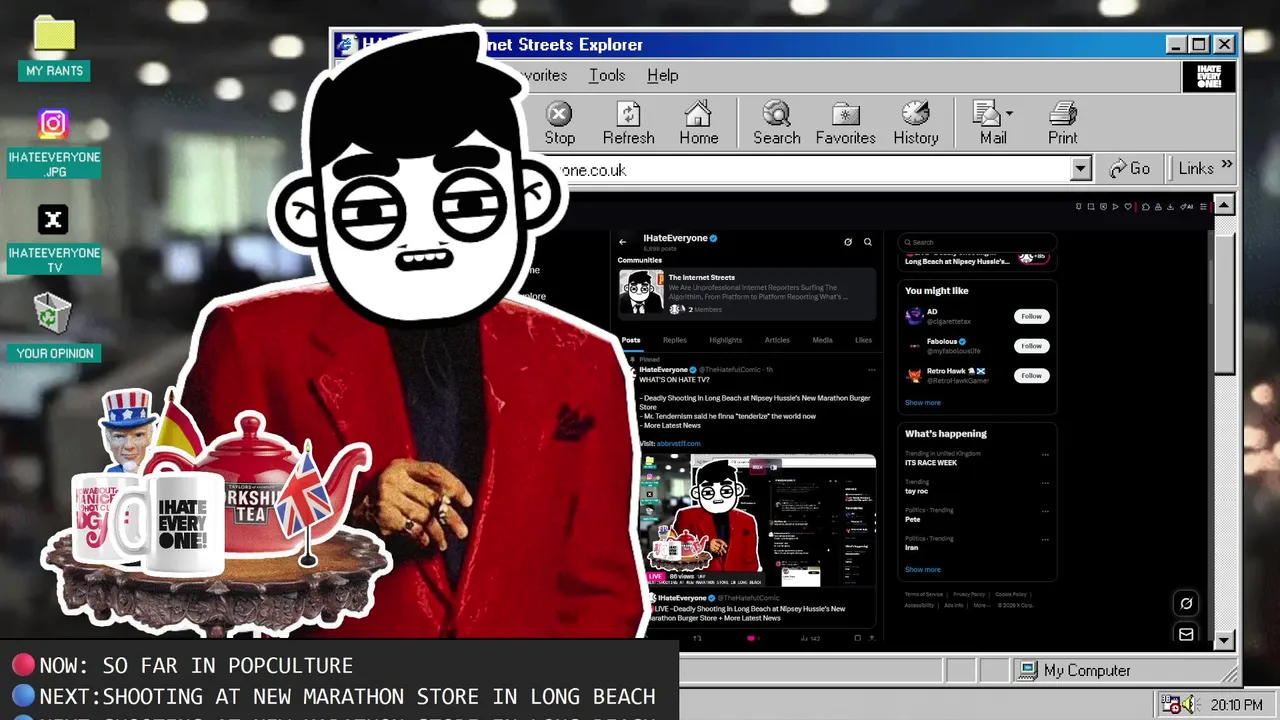Click Show more under You might like
The width and height of the screenshot is (1280, 720).
pos(922,403)
